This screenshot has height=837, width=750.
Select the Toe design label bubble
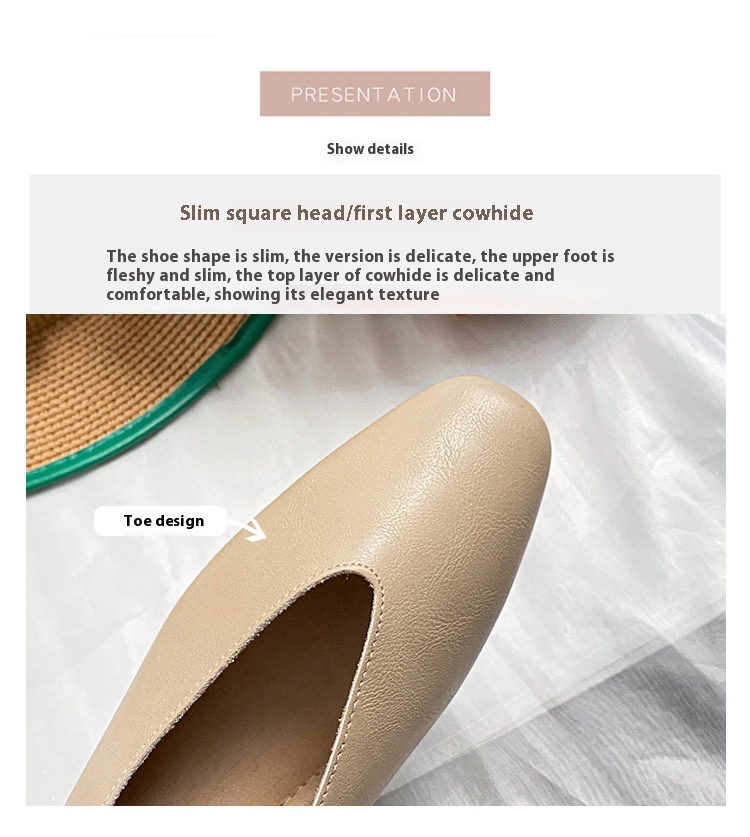(x=160, y=521)
